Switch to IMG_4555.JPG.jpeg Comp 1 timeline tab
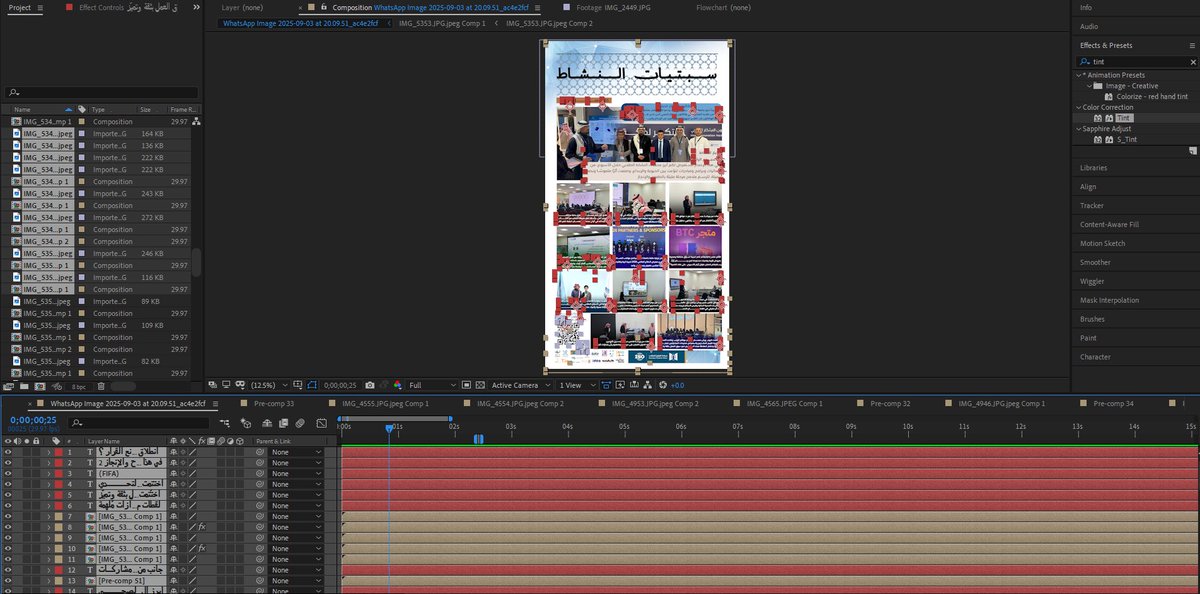The height and width of the screenshot is (594, 1200). click(385, 403)
